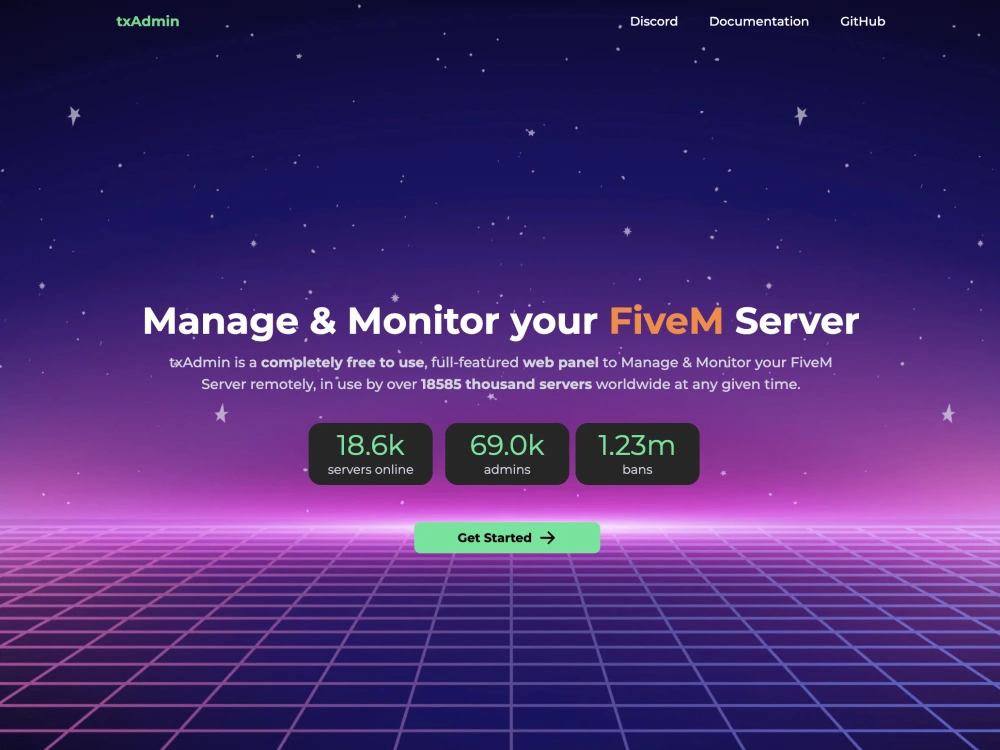Click the 69.0k admins stat card

(507, 453)
